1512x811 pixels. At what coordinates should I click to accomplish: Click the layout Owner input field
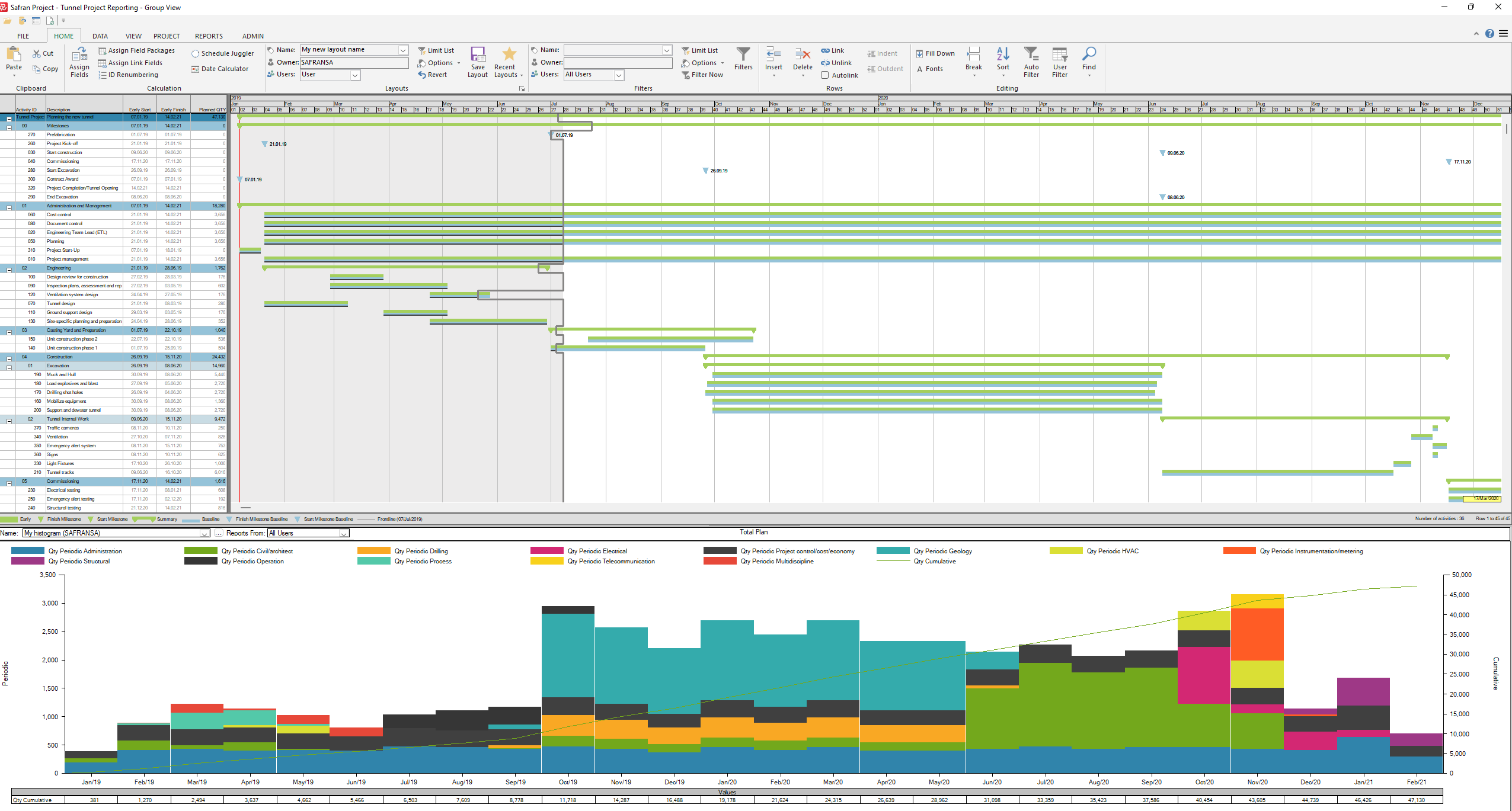click(354, 62)
